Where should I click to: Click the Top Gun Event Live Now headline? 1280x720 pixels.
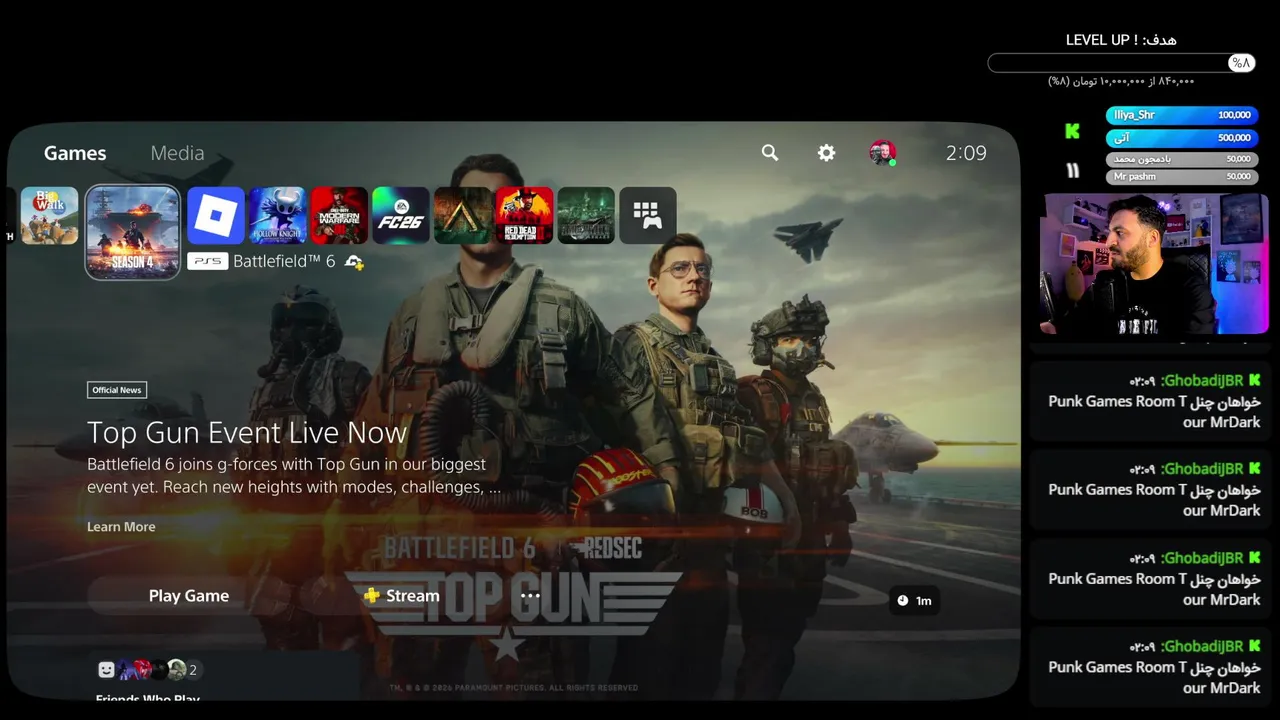[247, 433]
